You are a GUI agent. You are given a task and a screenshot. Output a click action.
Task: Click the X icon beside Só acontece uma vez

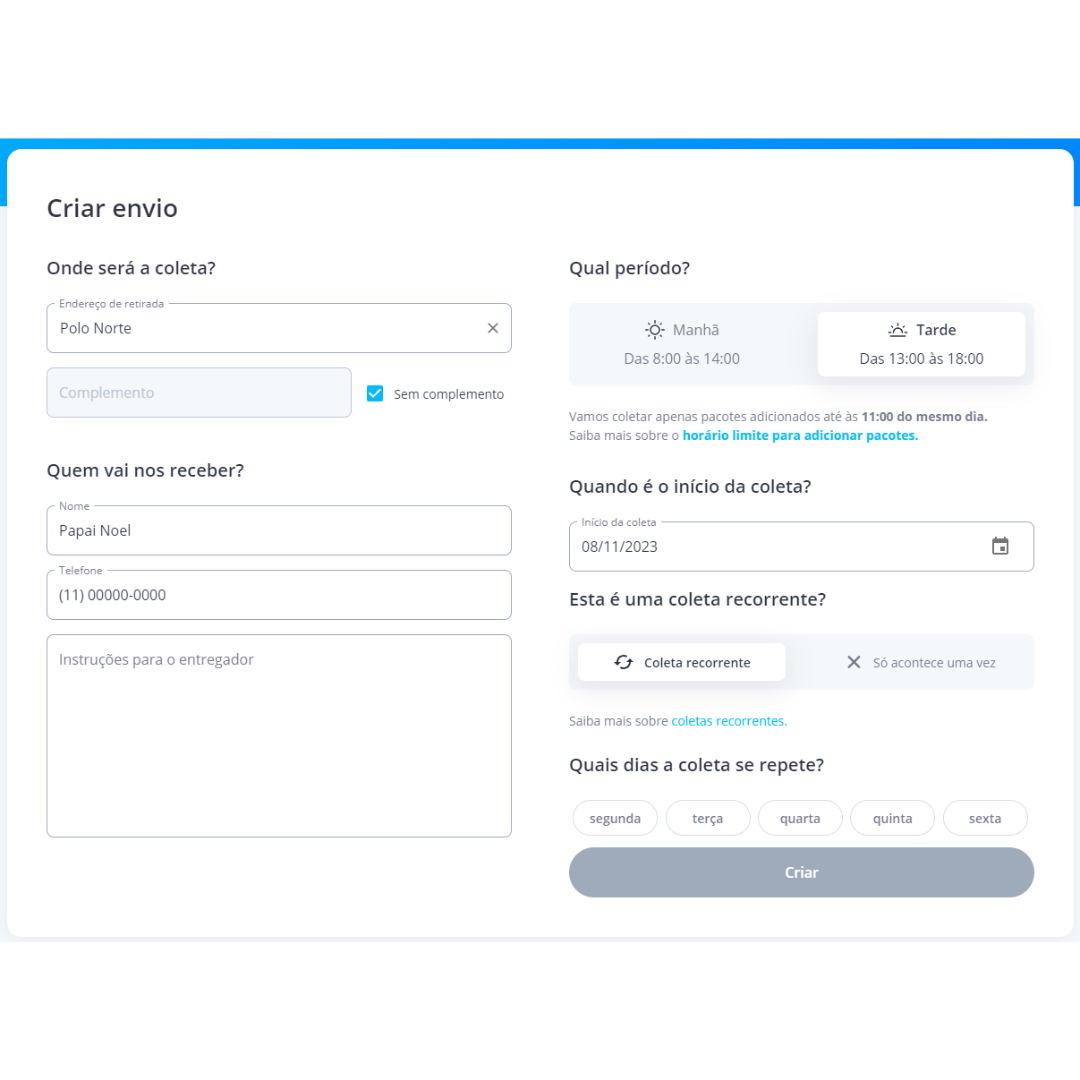pos(853,663)
